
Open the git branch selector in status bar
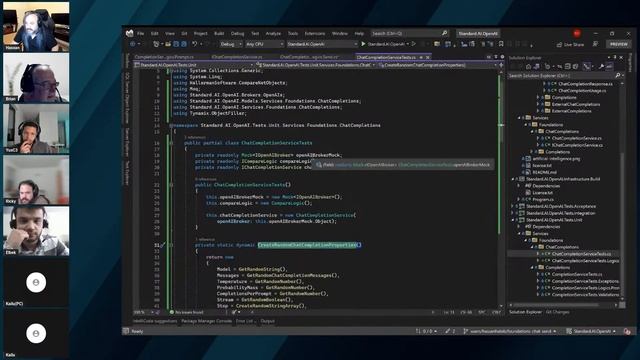(x=510, y=331)
